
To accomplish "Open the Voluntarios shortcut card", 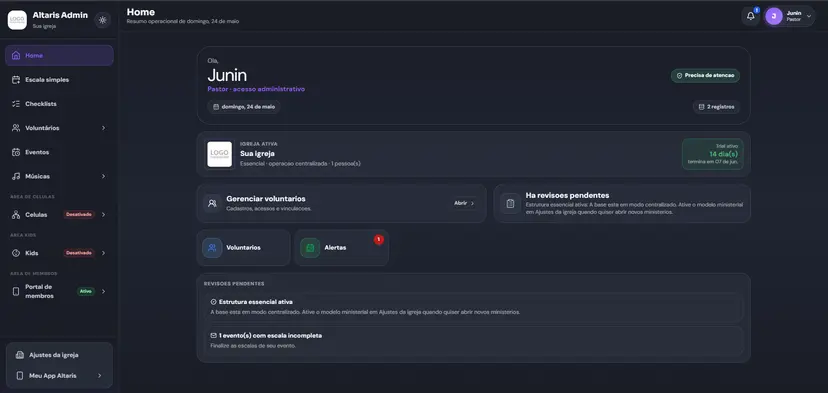I will tap(243, 247).
